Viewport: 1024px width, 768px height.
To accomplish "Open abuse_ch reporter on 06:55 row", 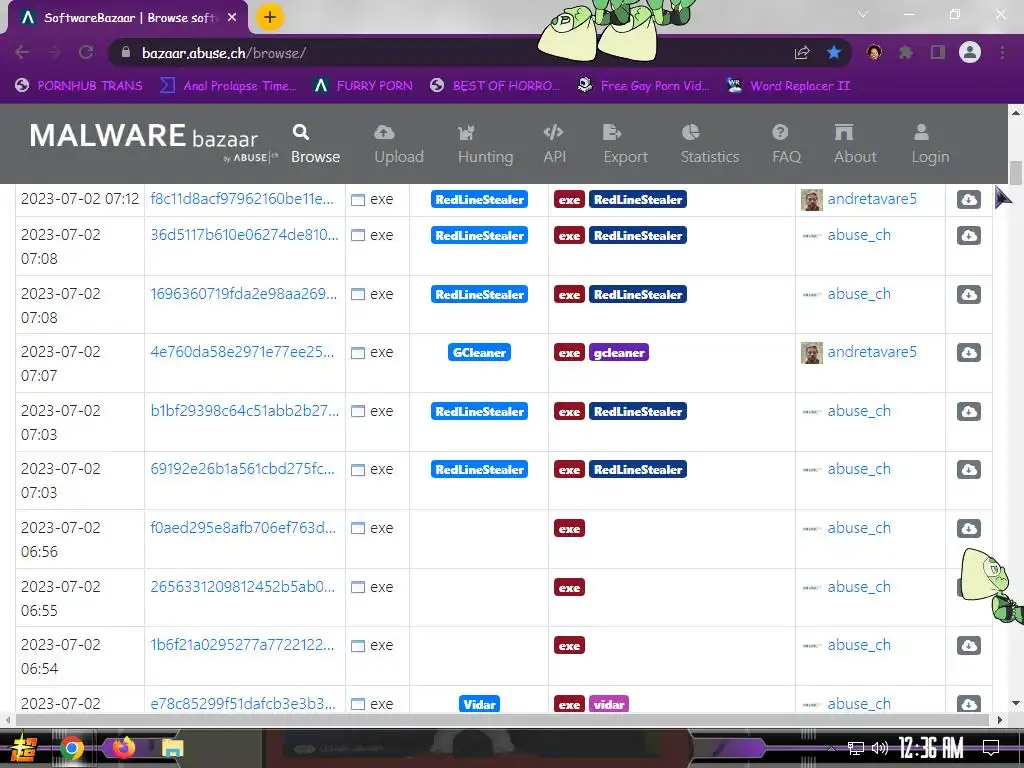I will click(x=859, y=586).
